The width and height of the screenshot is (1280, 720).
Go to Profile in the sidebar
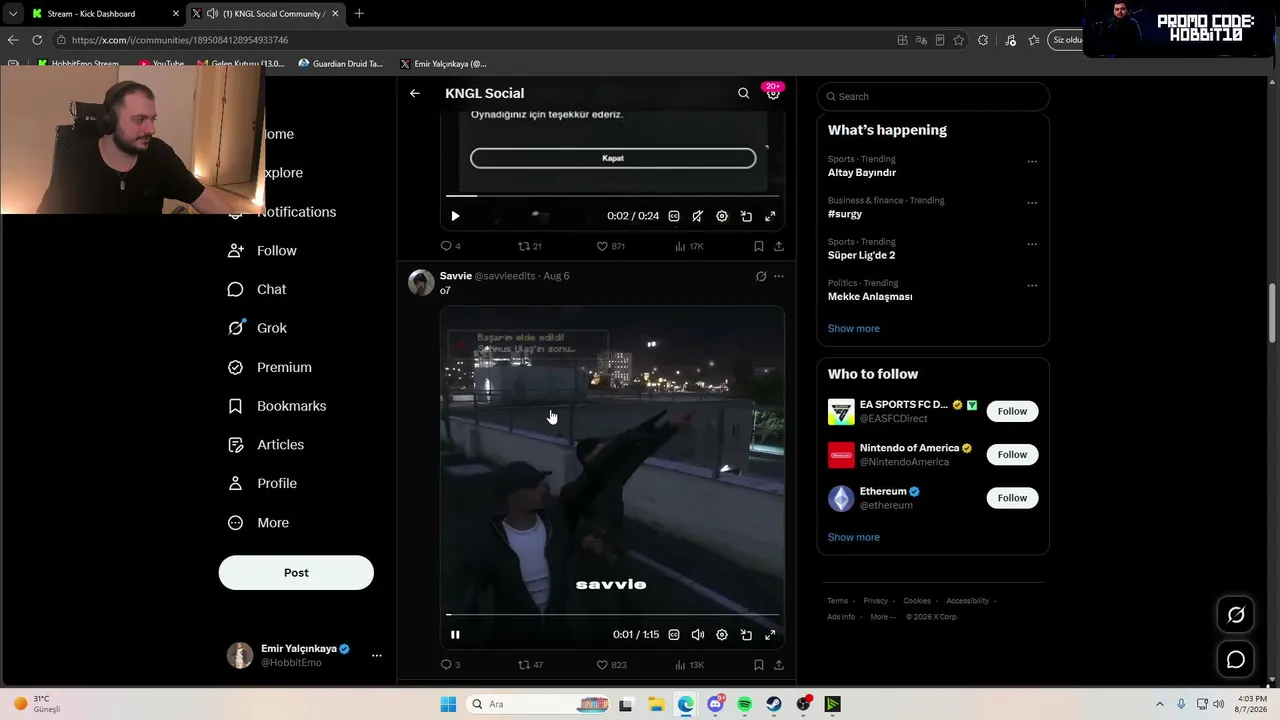(262, 484)
